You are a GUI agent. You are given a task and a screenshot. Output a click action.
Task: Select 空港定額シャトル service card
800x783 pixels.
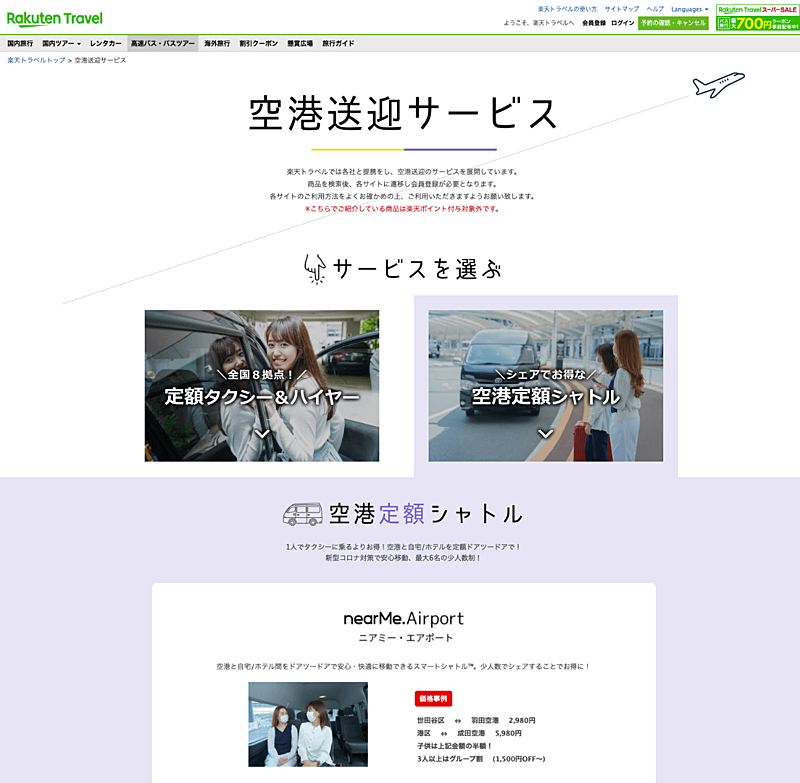point(546,386)
